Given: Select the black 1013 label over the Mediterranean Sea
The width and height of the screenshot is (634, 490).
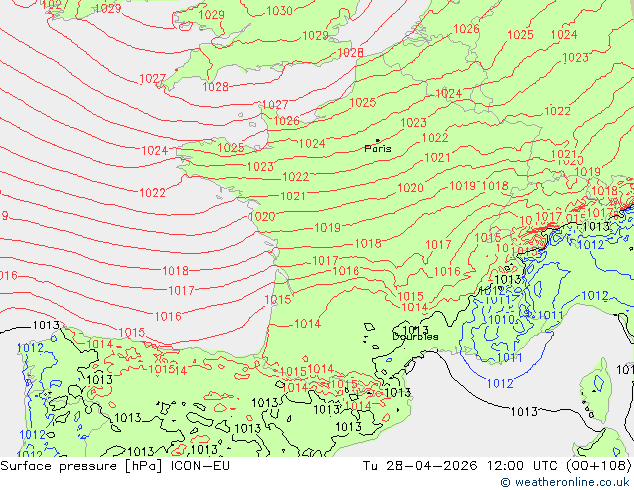Looking at the screenshot, I should point(524,412).
